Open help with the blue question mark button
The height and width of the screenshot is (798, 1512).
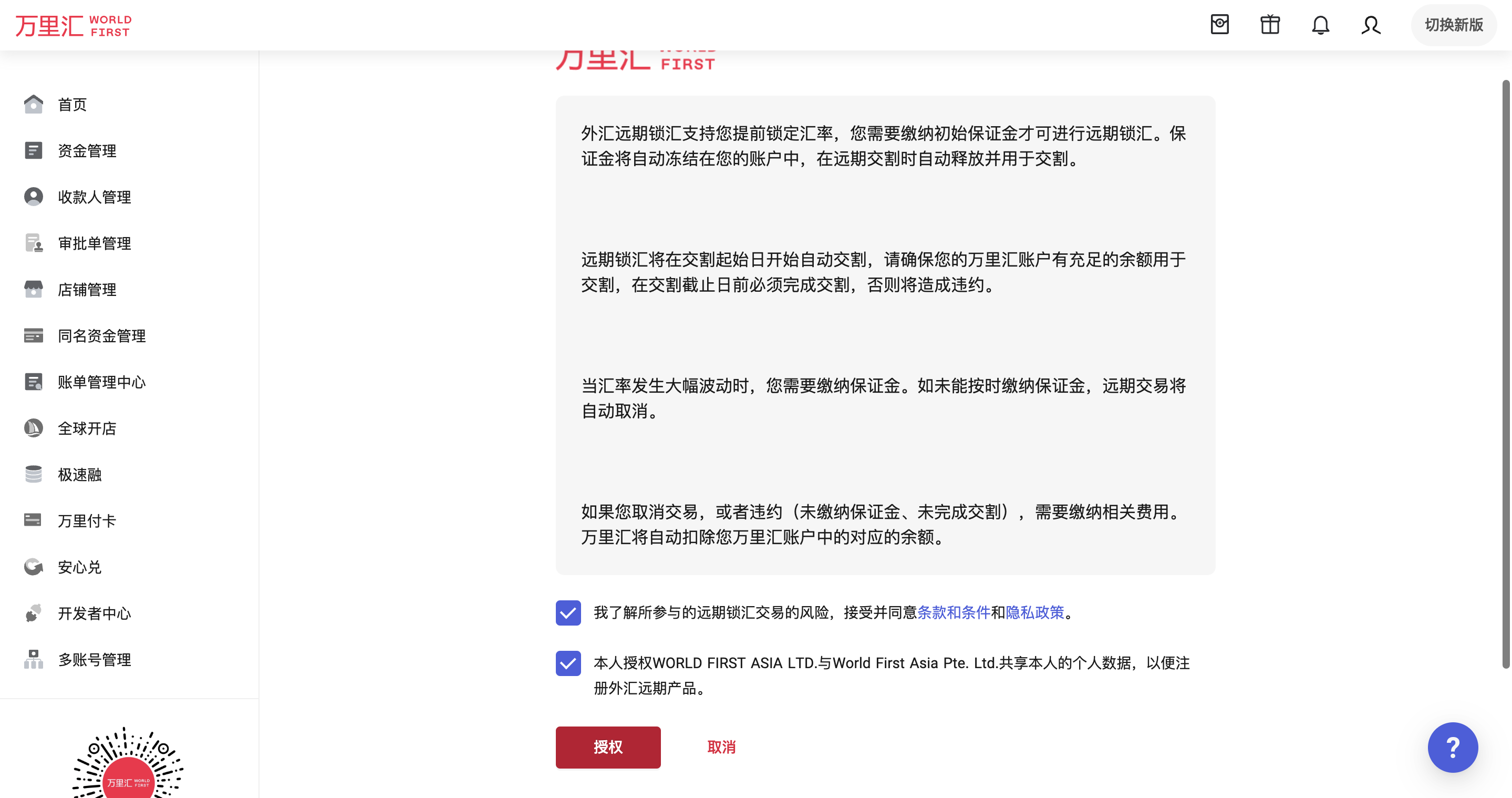coord(1452,747)
